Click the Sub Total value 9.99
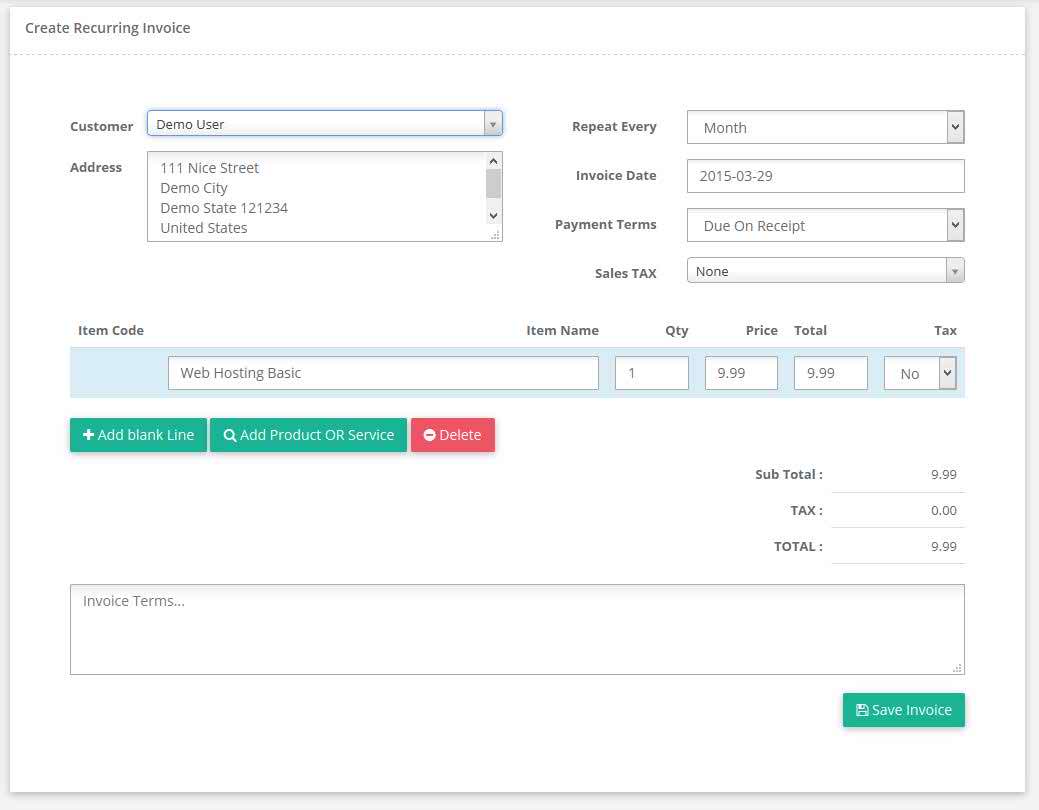 point(944,475)
